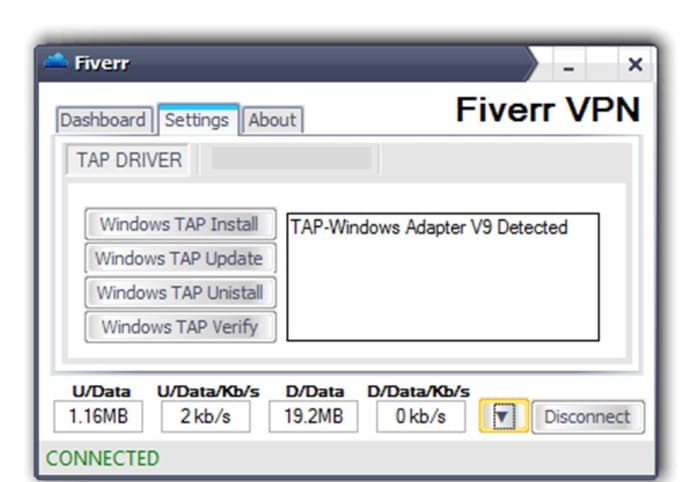Viewport: 680px width, 482px height.
Task: Click the U/Data field showing 1.16MB
Action: click(x=98, y=416)
